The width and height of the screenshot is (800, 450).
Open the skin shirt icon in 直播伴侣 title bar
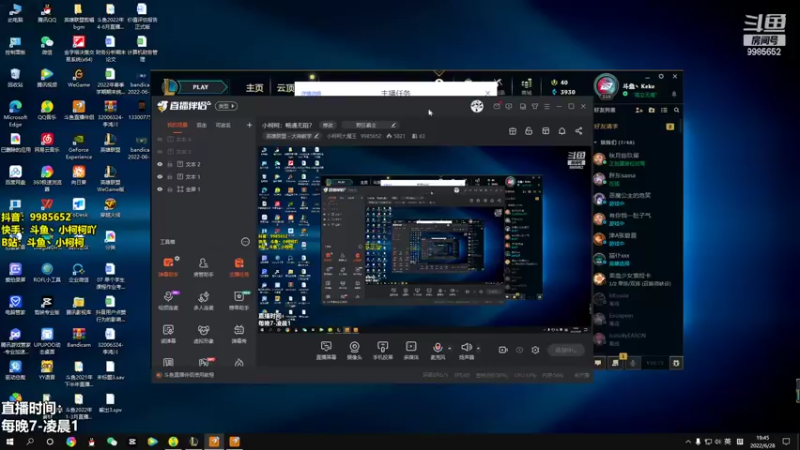point(535,106)
